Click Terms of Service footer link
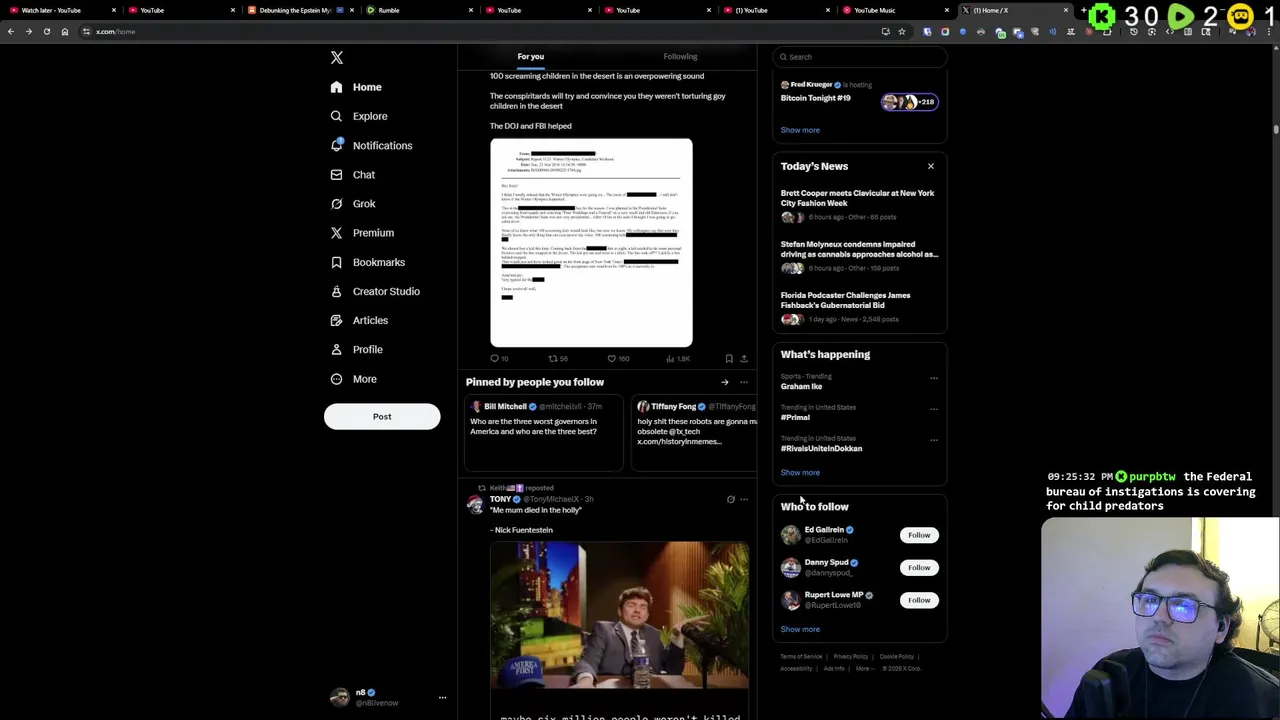Viewport: 1280px width, 720px height. 801,657
